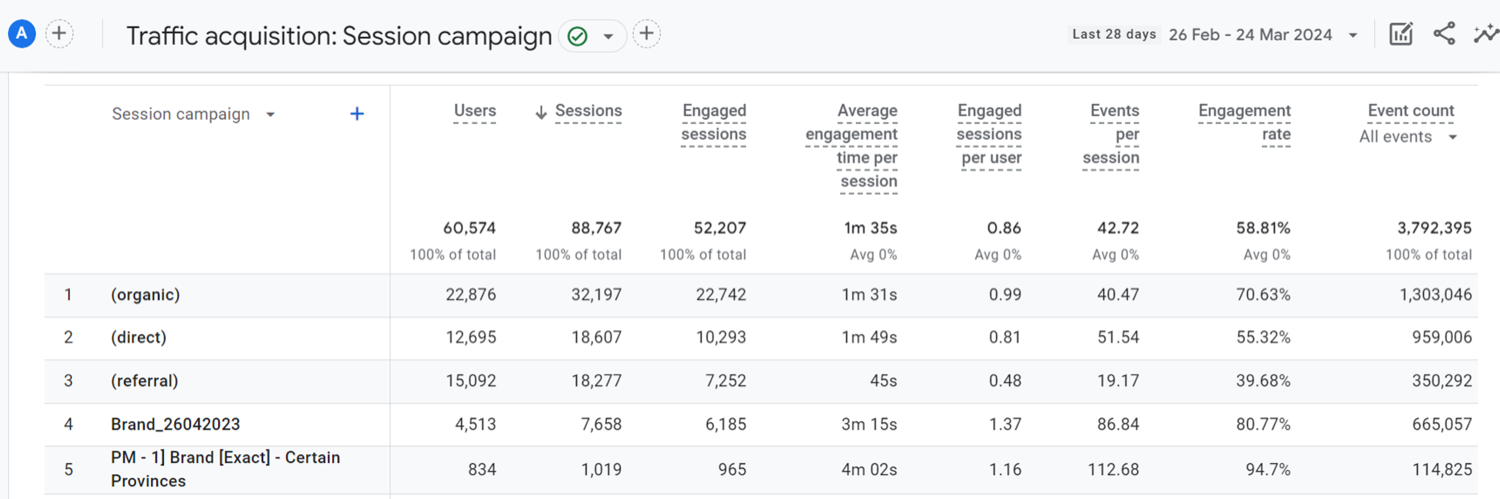Open the Session campaign dimension dropdown

pyautogui.click(x=193, y=114)
